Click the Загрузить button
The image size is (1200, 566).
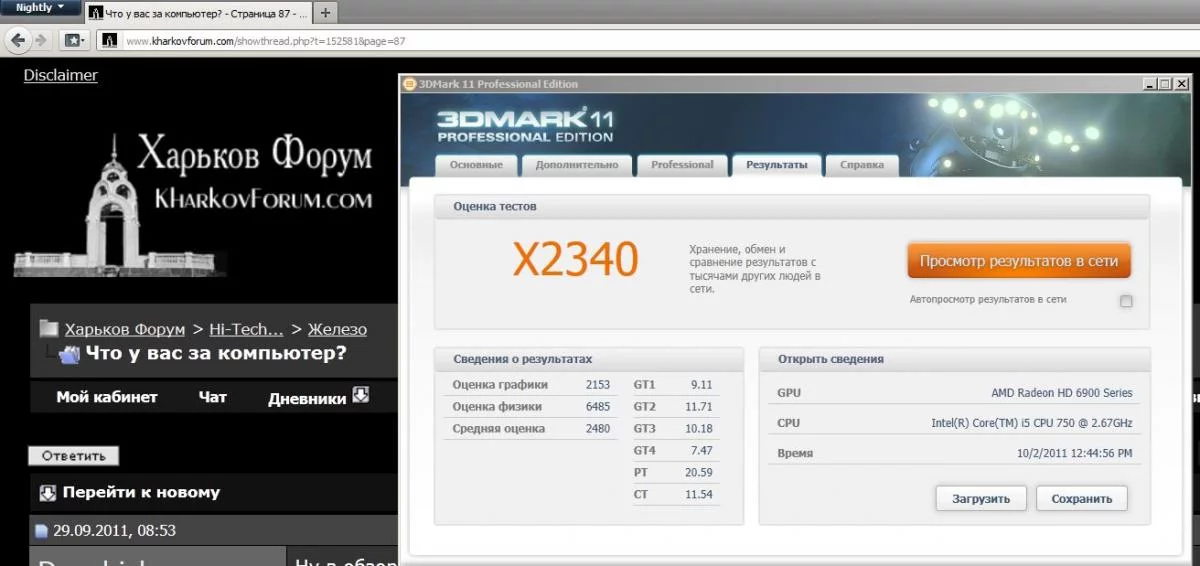[981, 499]
